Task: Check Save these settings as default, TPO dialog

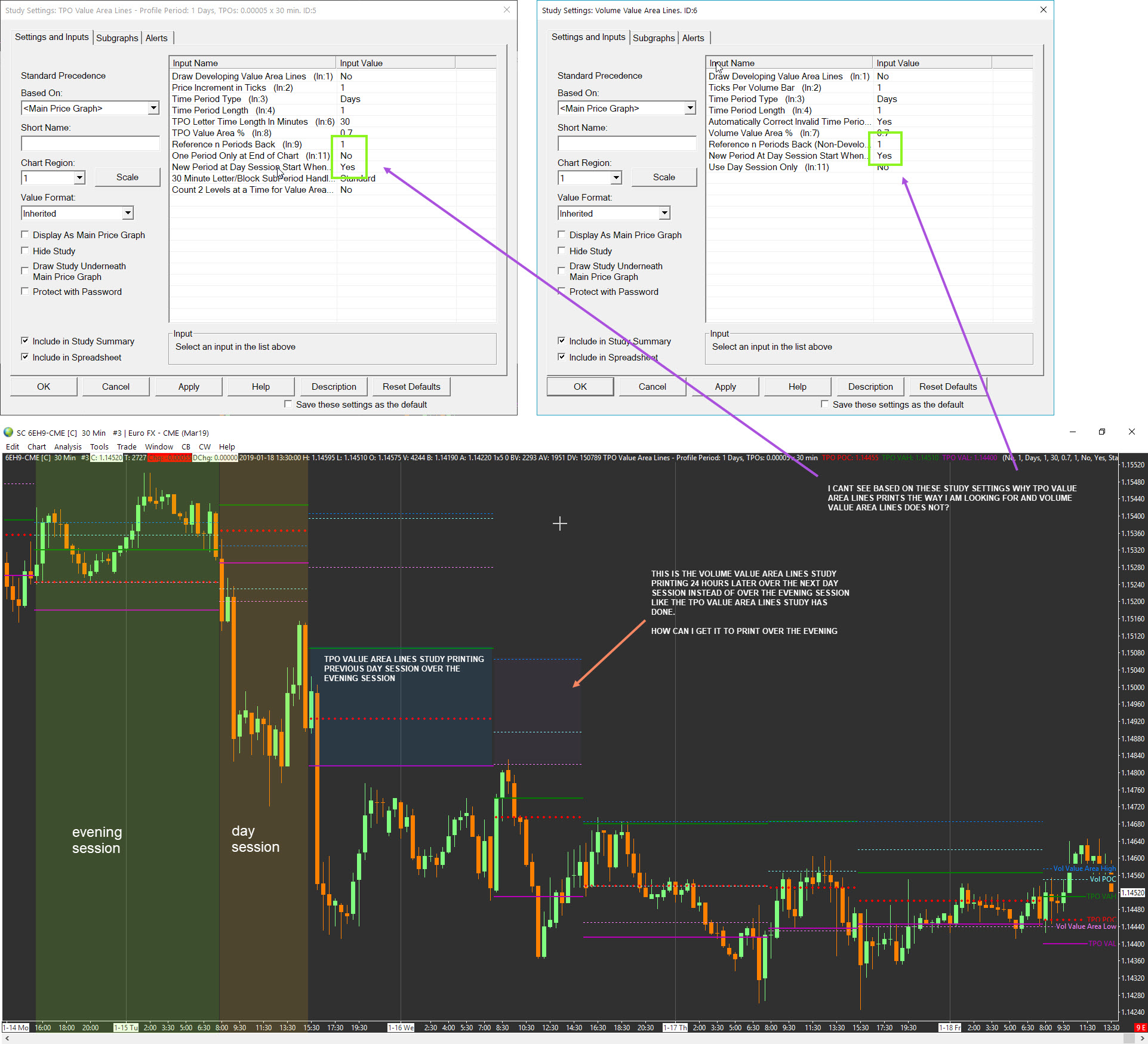Action: [x=288, y=404]
